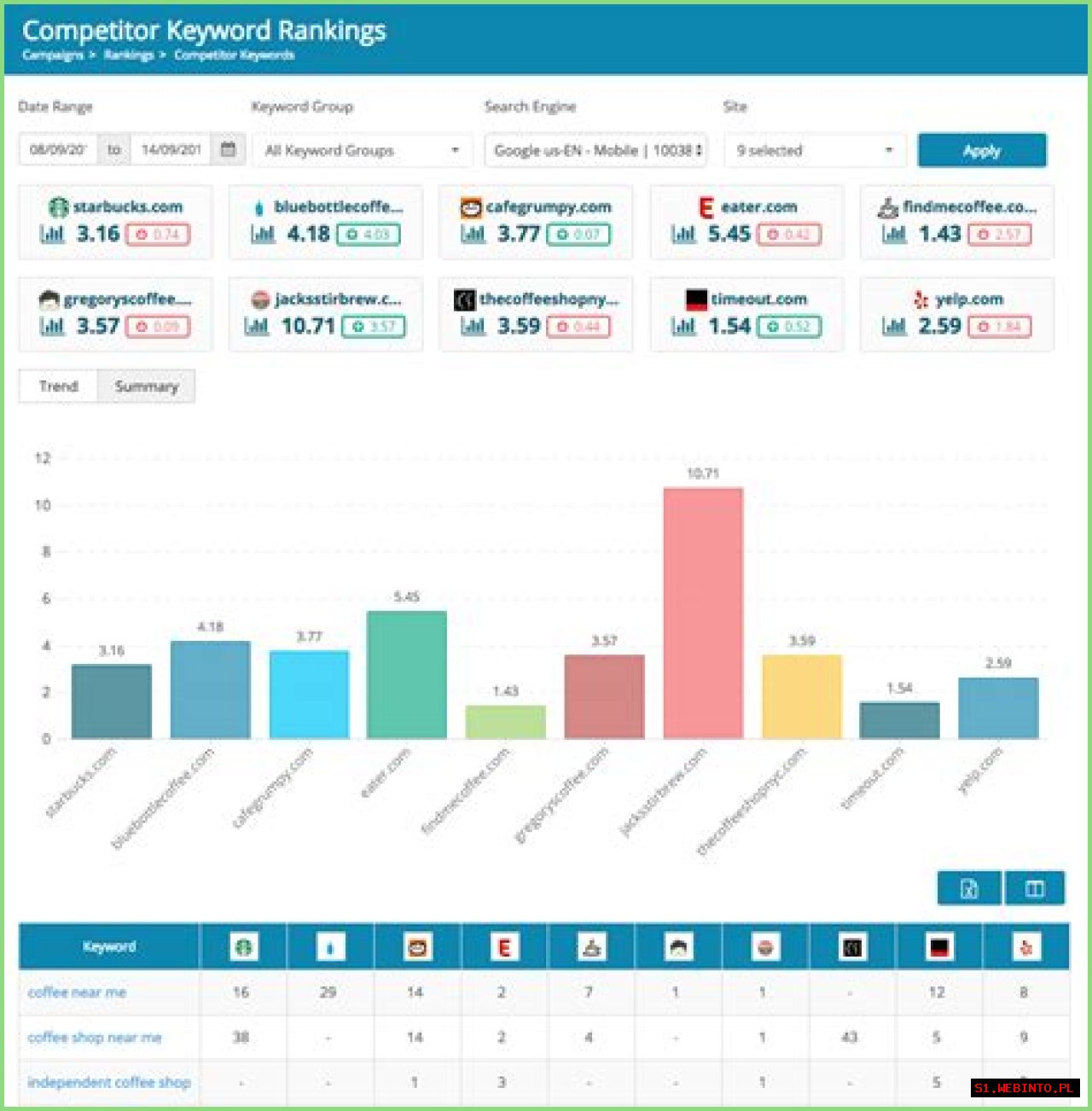Click the jacksstirbrew.com bar in the chart
This screenshot has width=1092, height=1111.
point(703,613)
